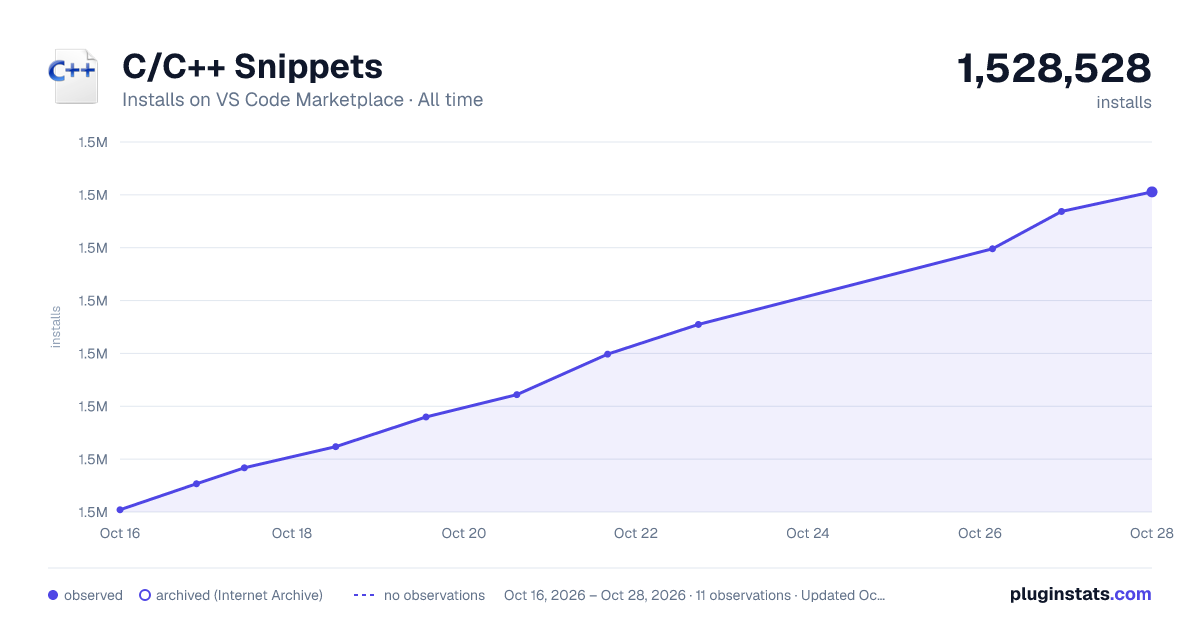Click the Oct 20 axis label
This screenshot has width=1200, height=630.
(464, 533)
